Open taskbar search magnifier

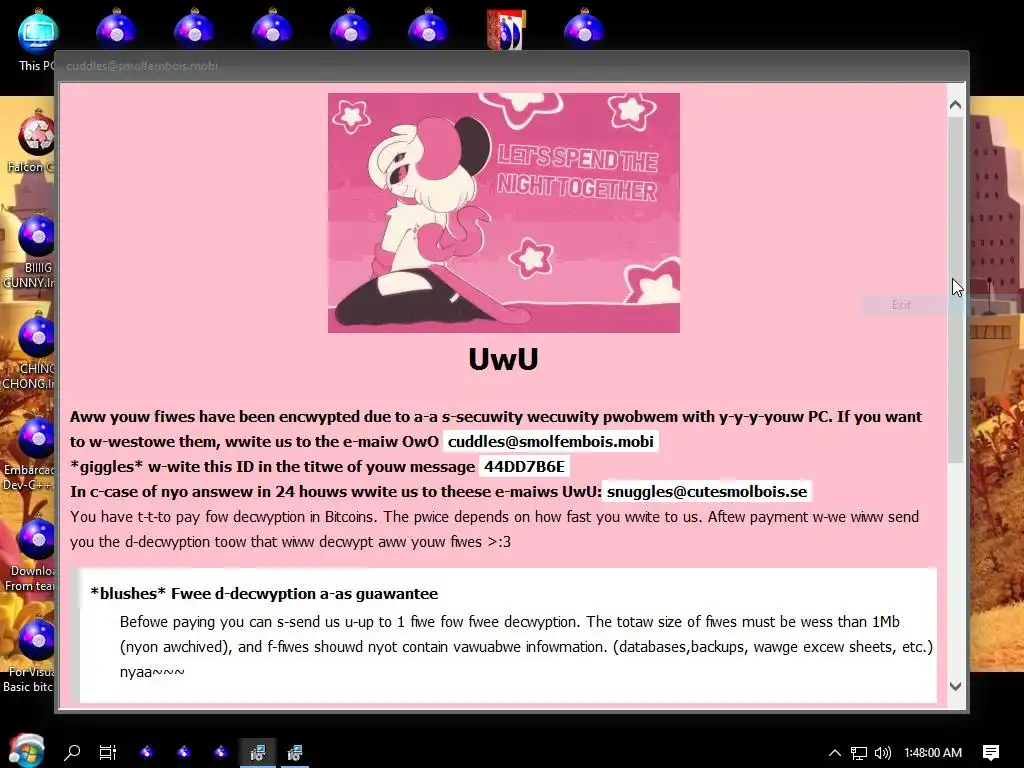[72, 752]
